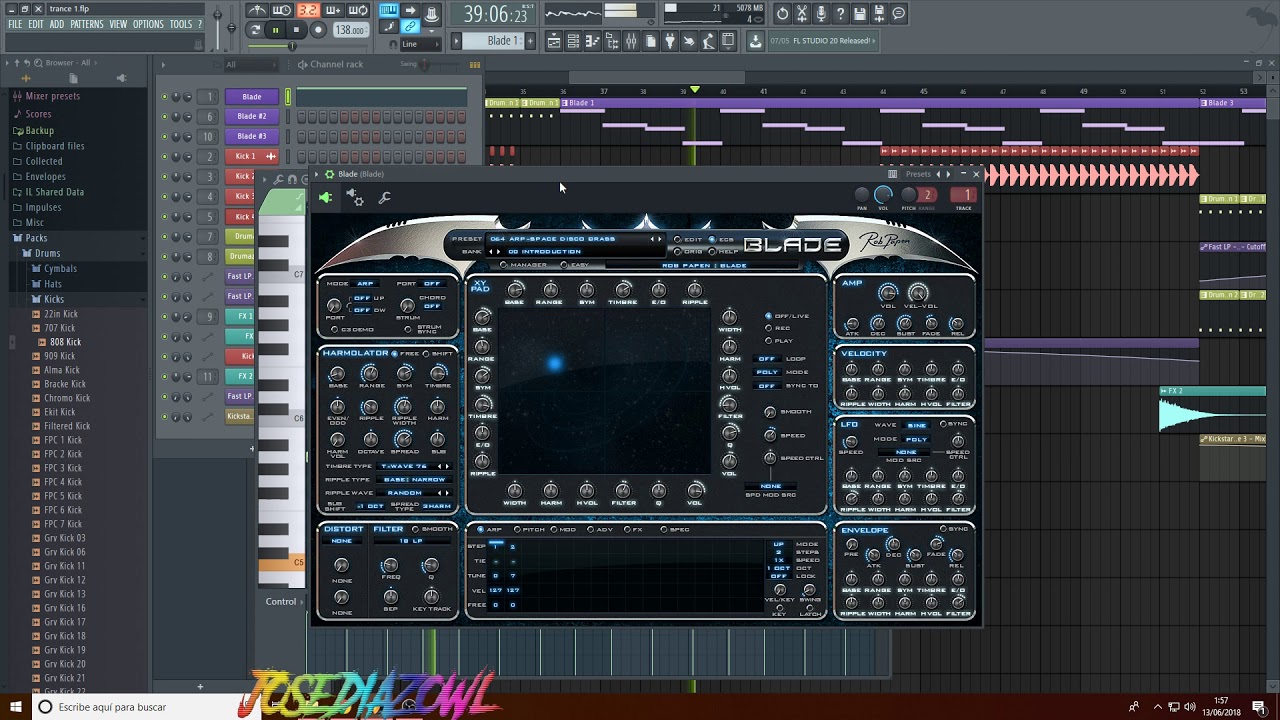
Task: Open the channel rack All filter dropdown
Action: pos(251,65)
